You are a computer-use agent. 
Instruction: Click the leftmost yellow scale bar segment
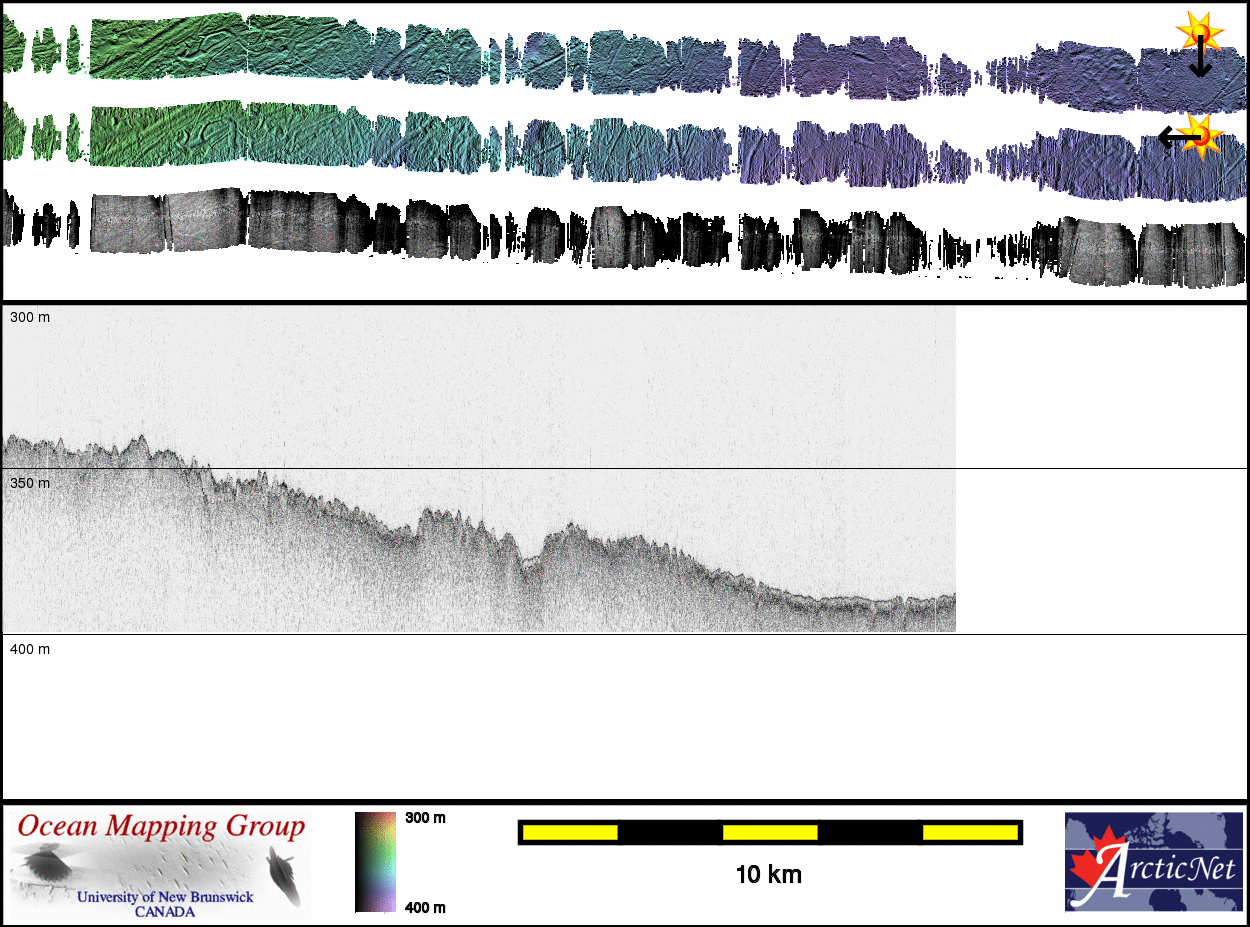(569, 832)
